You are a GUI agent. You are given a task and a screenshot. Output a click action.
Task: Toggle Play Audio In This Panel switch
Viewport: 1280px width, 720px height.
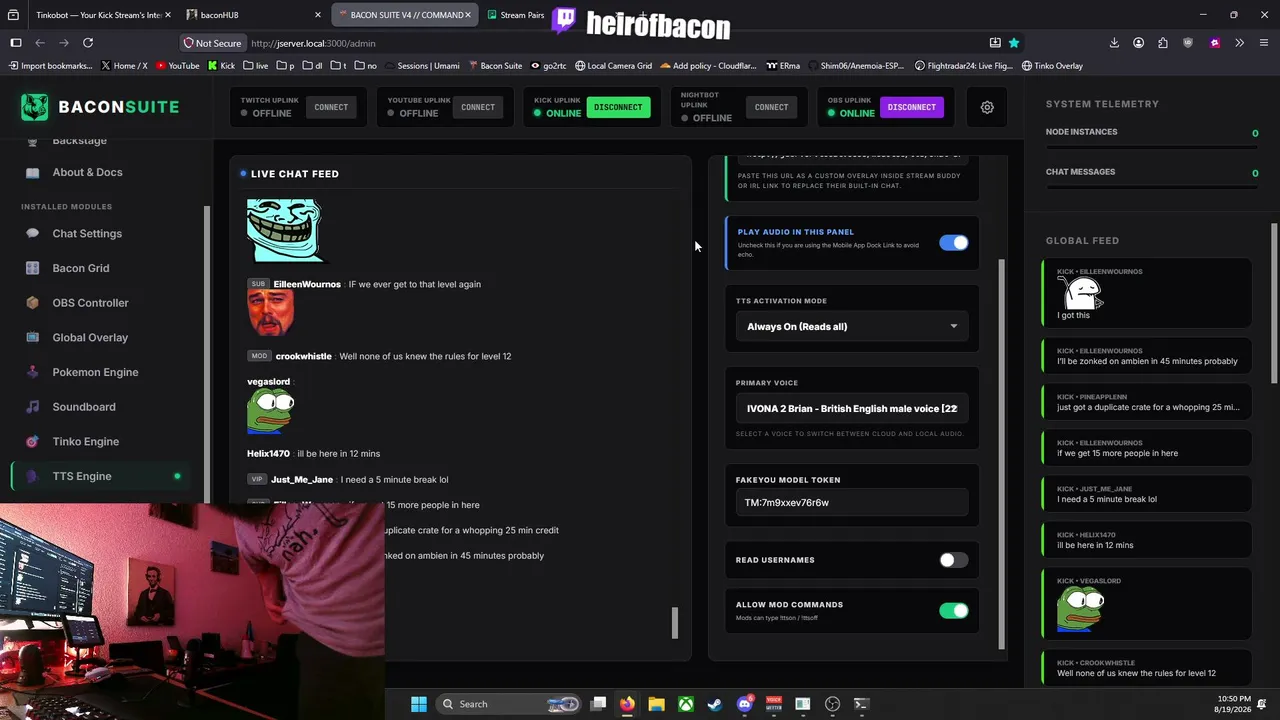954,243
